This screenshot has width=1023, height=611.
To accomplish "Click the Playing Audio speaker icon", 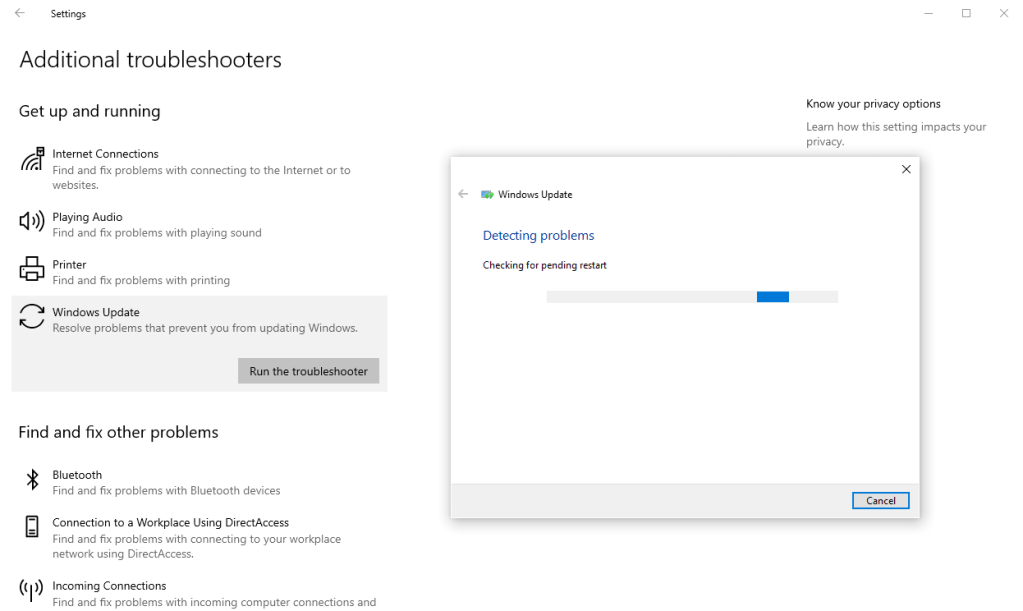I will point(32,222).
